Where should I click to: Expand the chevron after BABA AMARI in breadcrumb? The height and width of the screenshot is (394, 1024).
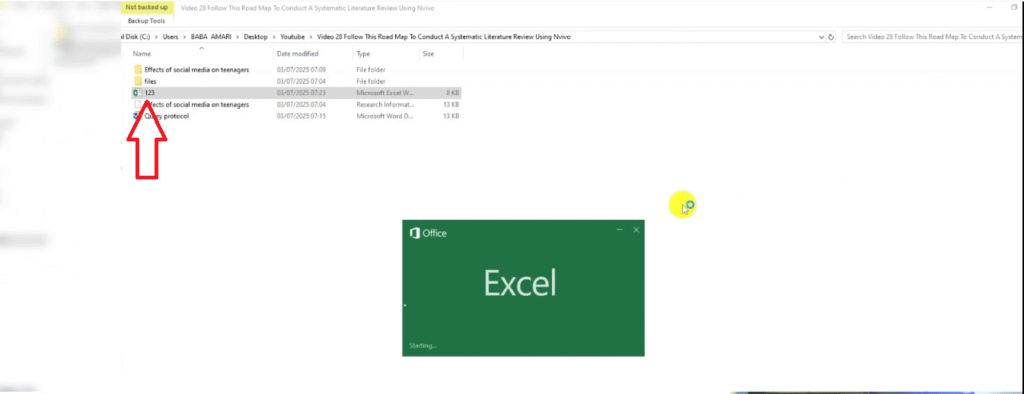[238, 37]
